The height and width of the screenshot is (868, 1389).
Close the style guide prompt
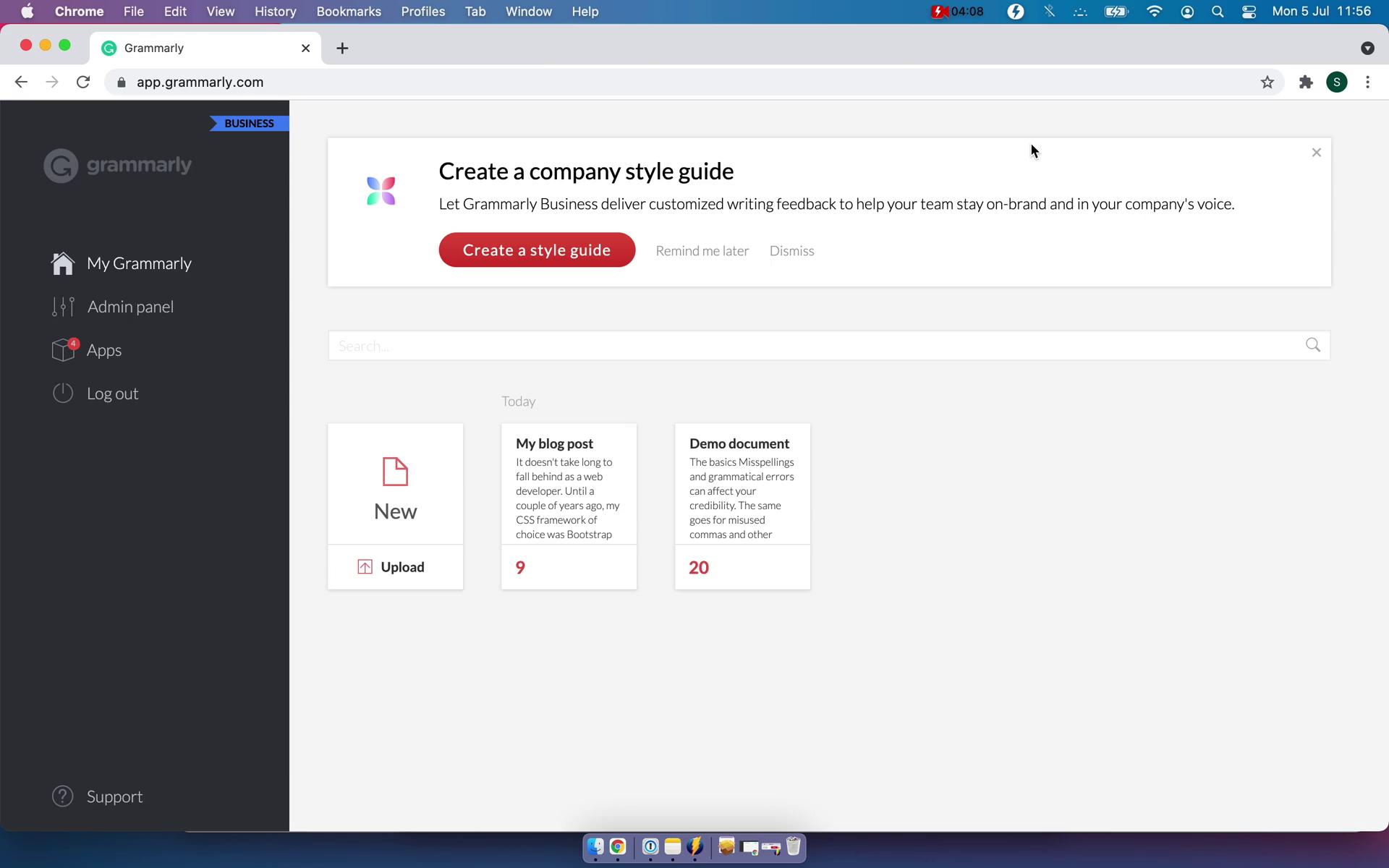point(1317,153)
